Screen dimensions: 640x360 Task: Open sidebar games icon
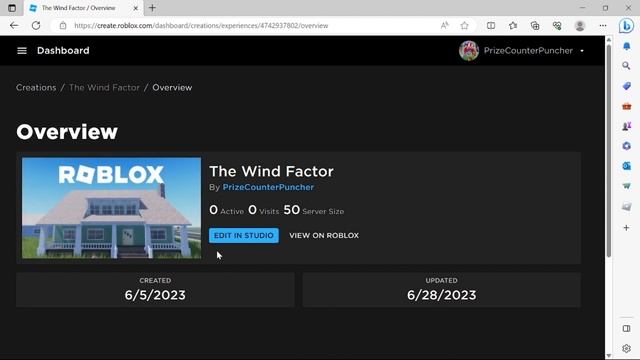pos(627,126)
